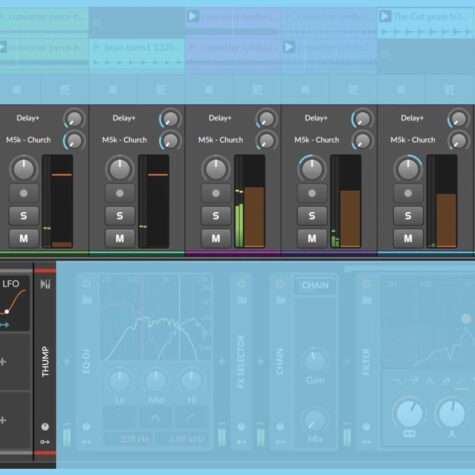The width and height of the screenshot is (475, 475).
Task: Click the grid icon above the first green channel
Action: coord(17,90)
